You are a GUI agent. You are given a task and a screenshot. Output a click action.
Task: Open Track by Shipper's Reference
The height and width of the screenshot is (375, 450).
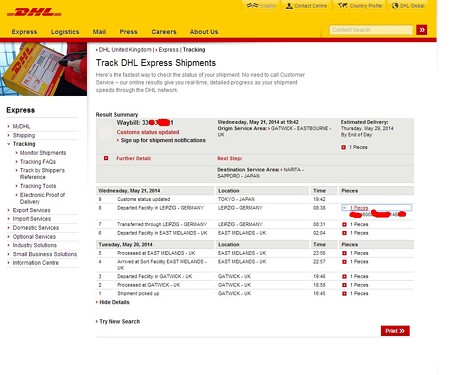coord(42,174)
